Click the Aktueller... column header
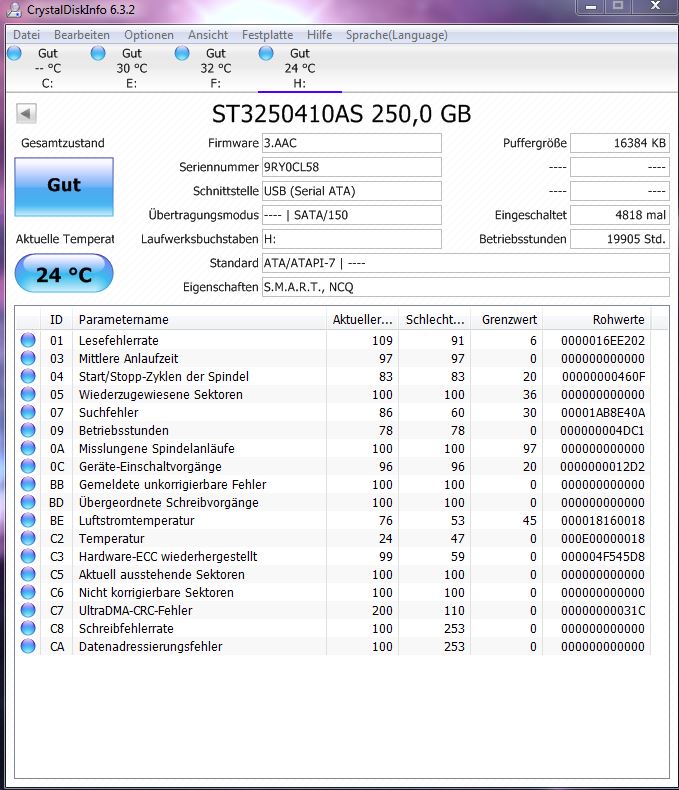 tap(362, 319)
